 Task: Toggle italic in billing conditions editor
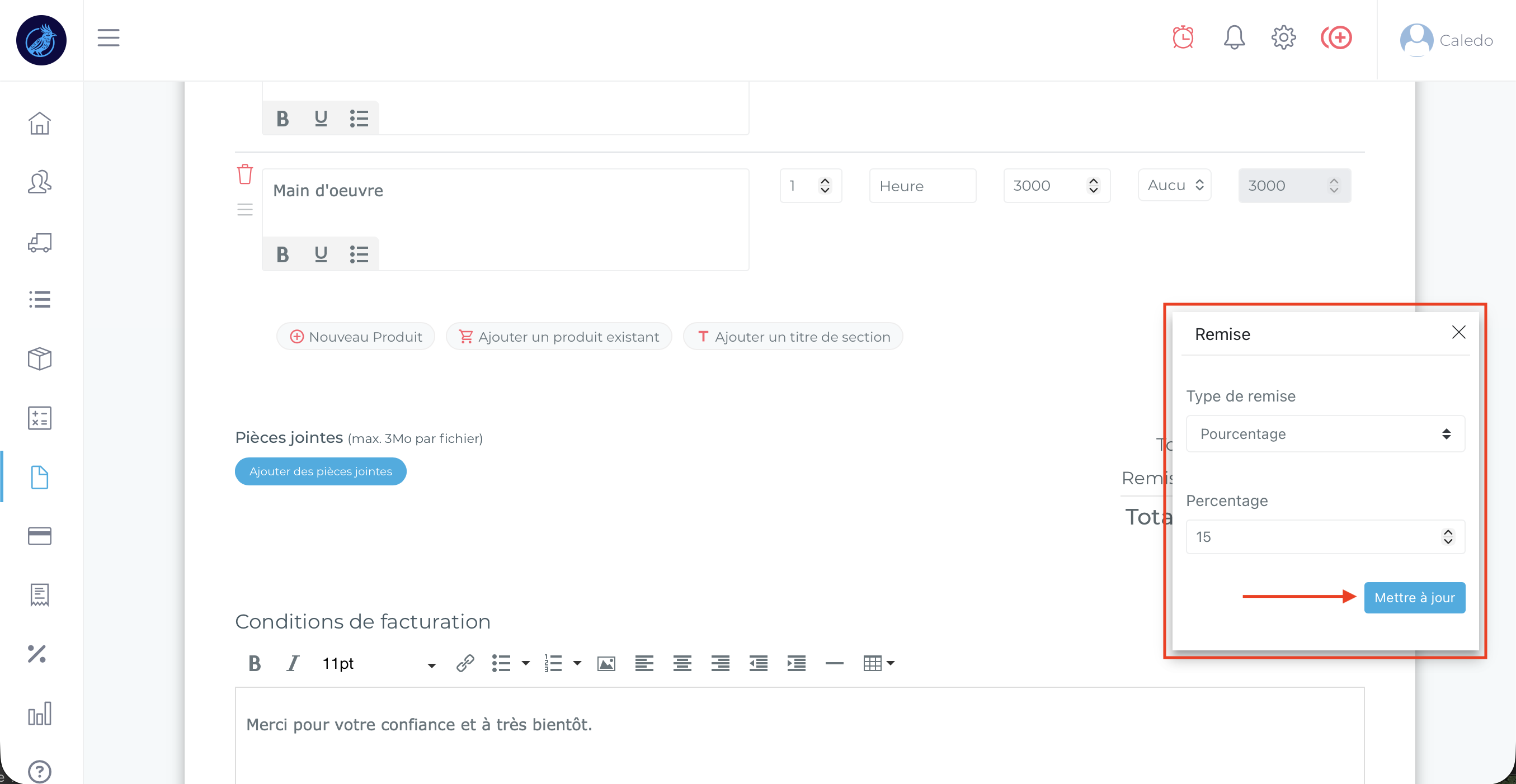(293, 663)
